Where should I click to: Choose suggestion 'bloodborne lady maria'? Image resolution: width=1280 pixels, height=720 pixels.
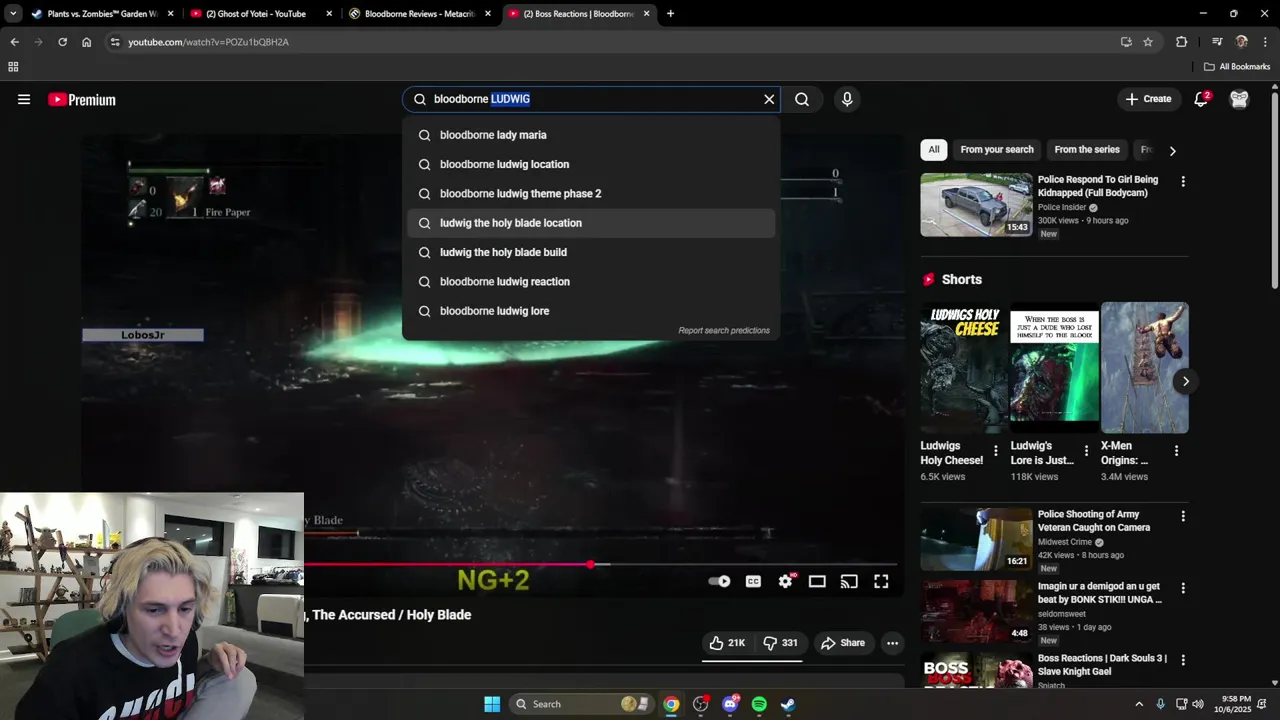click(591, 135)
